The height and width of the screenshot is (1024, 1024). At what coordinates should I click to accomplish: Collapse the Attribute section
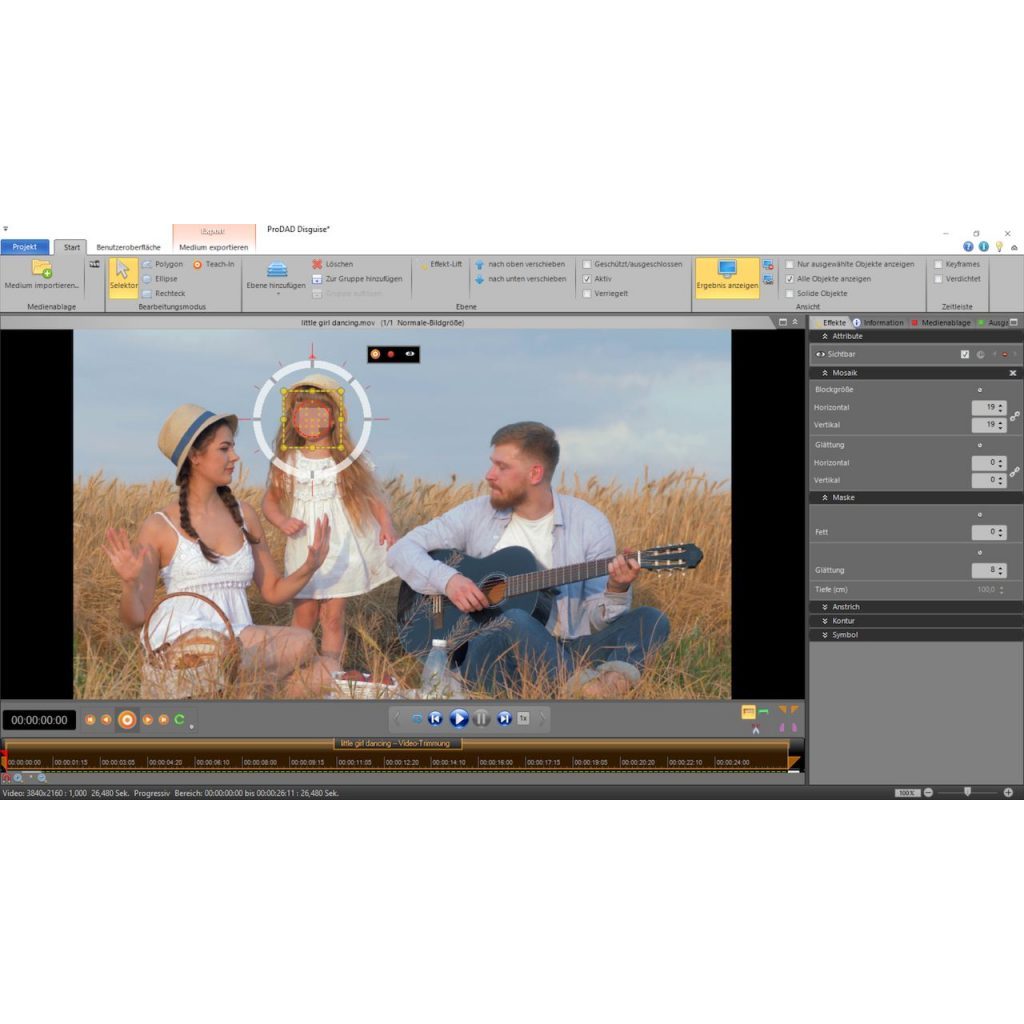(x=825, y=336)
